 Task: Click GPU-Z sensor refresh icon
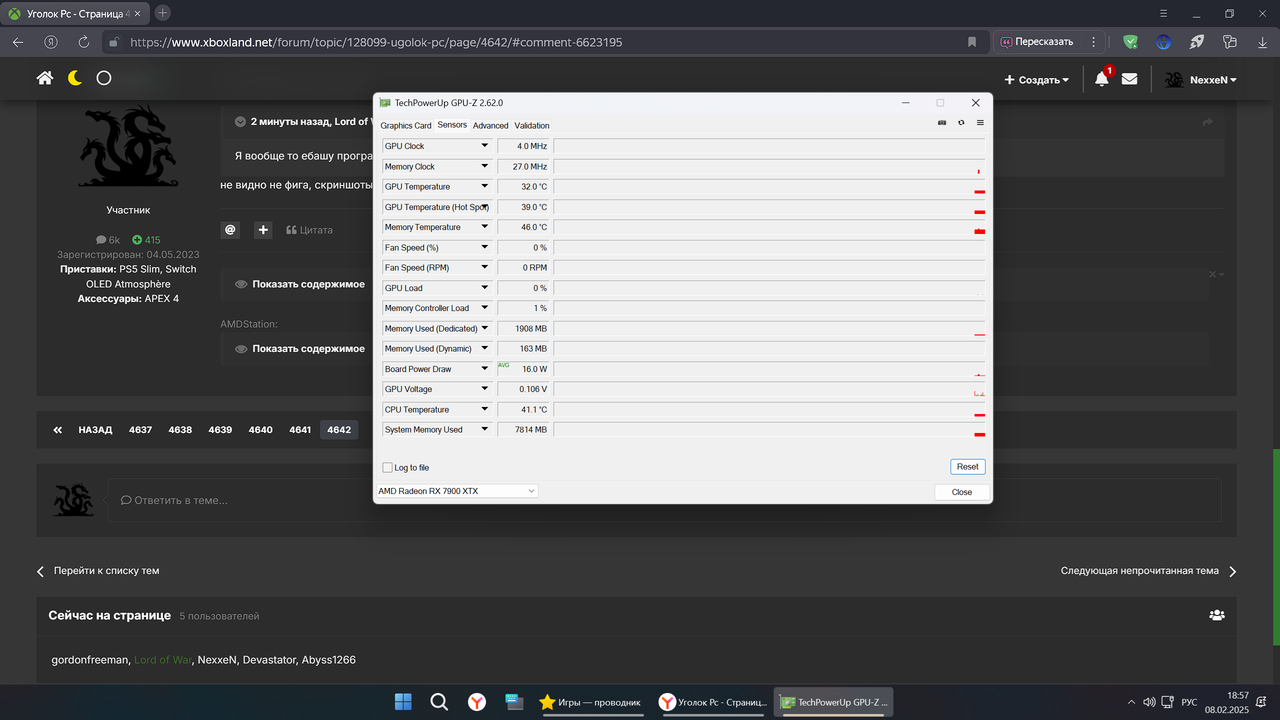coord(961,123)
